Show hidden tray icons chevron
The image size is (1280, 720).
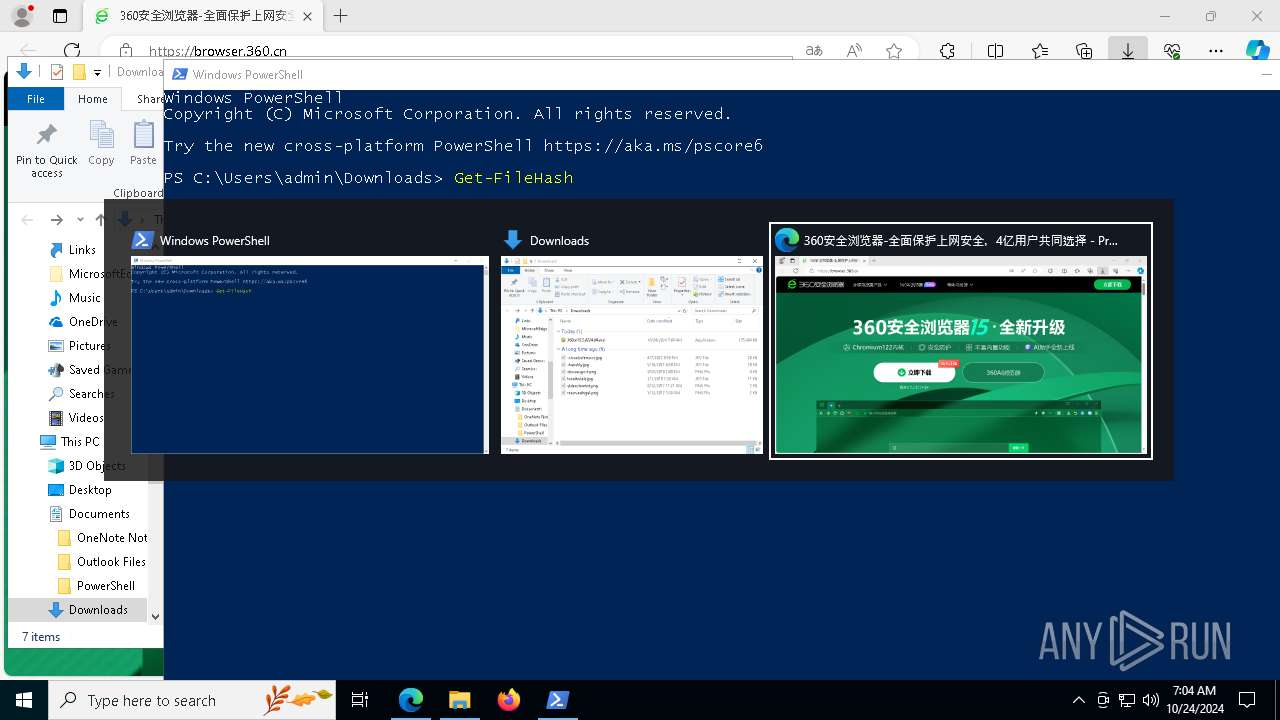pos(1078,700)
